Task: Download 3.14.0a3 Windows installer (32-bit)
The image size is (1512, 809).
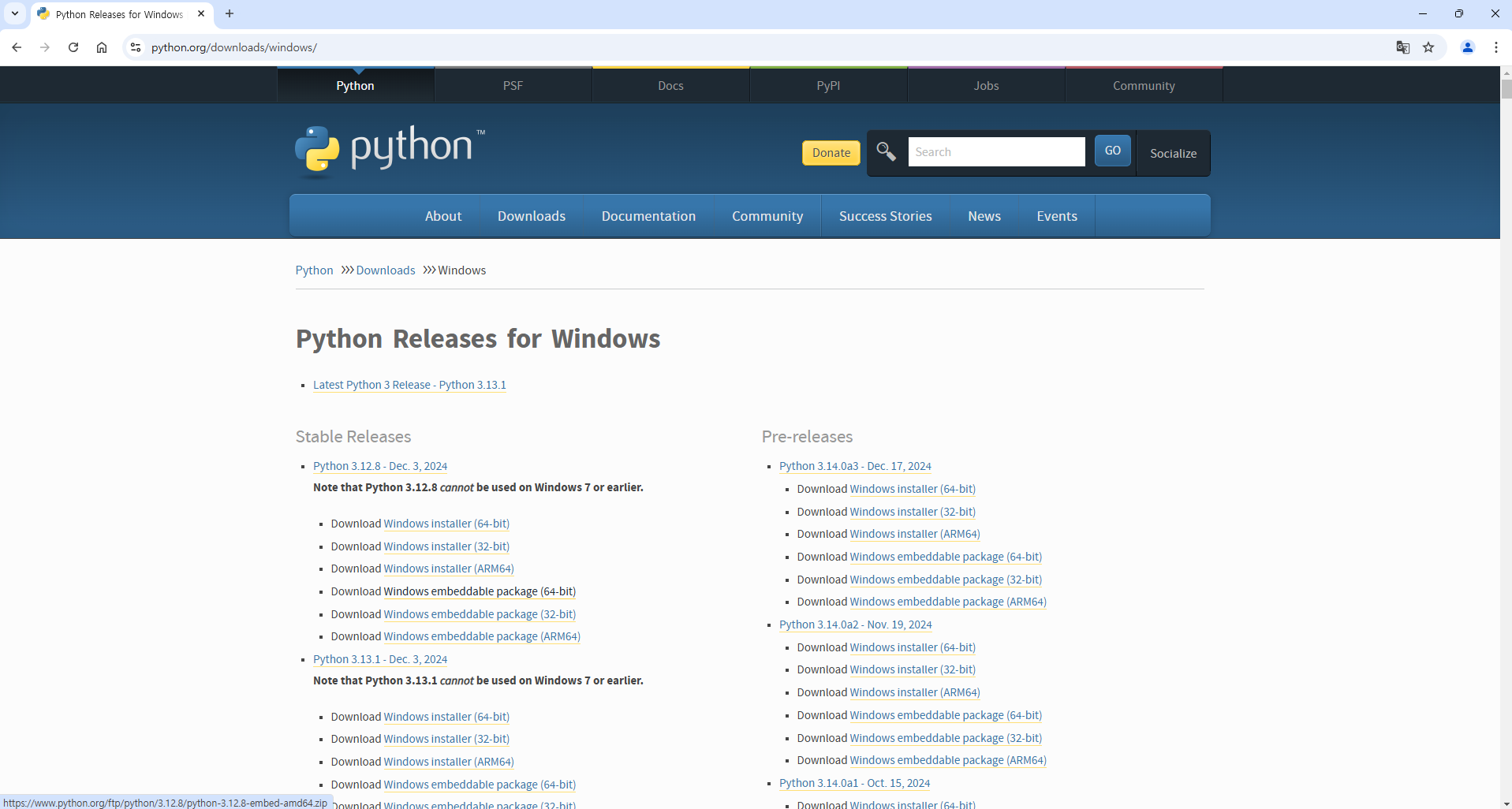Action: click(913, 512)
